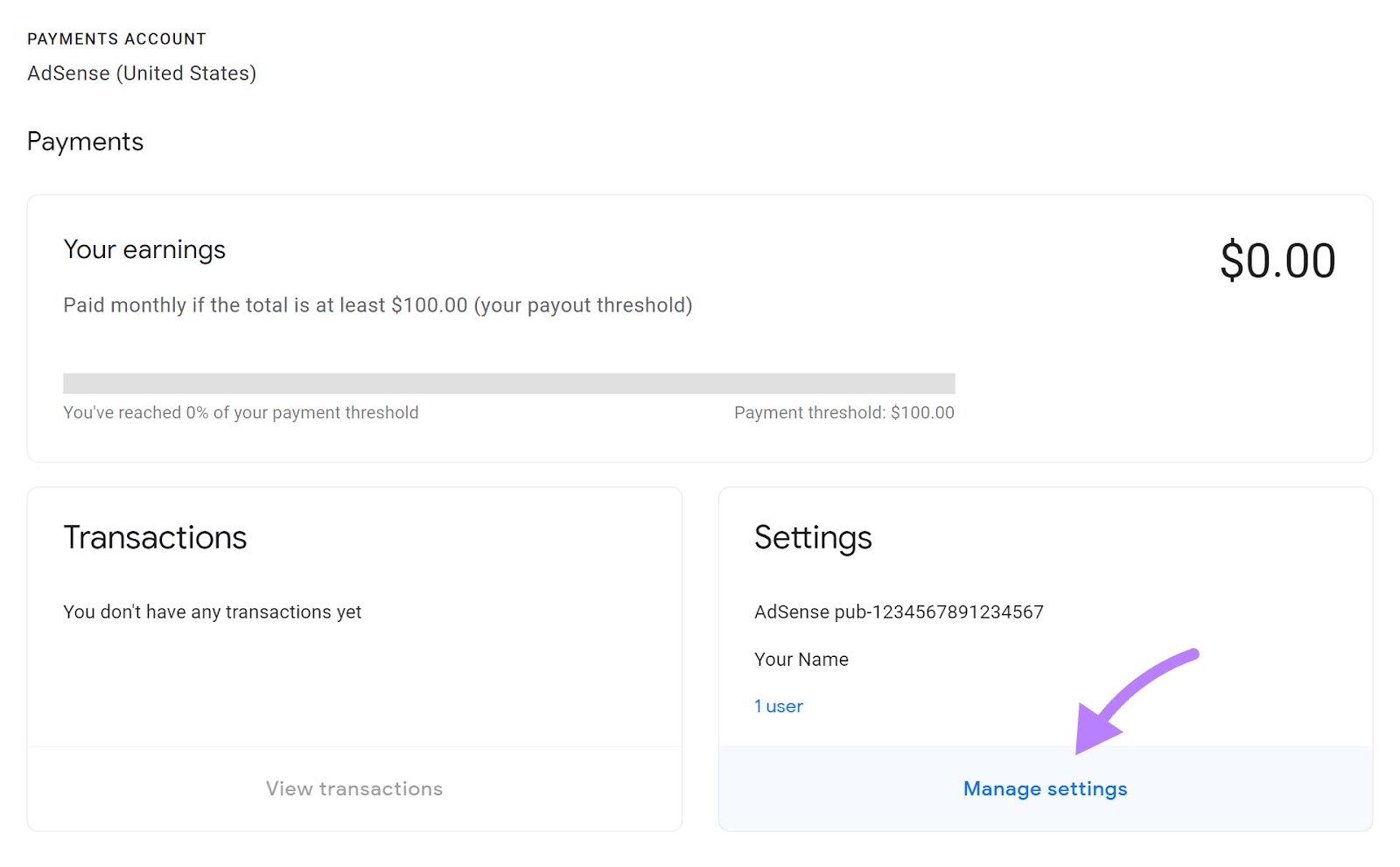Click the PAYMENTS ACCOUNT label
Screen dimensions: 1400x867
pos(116,38)
